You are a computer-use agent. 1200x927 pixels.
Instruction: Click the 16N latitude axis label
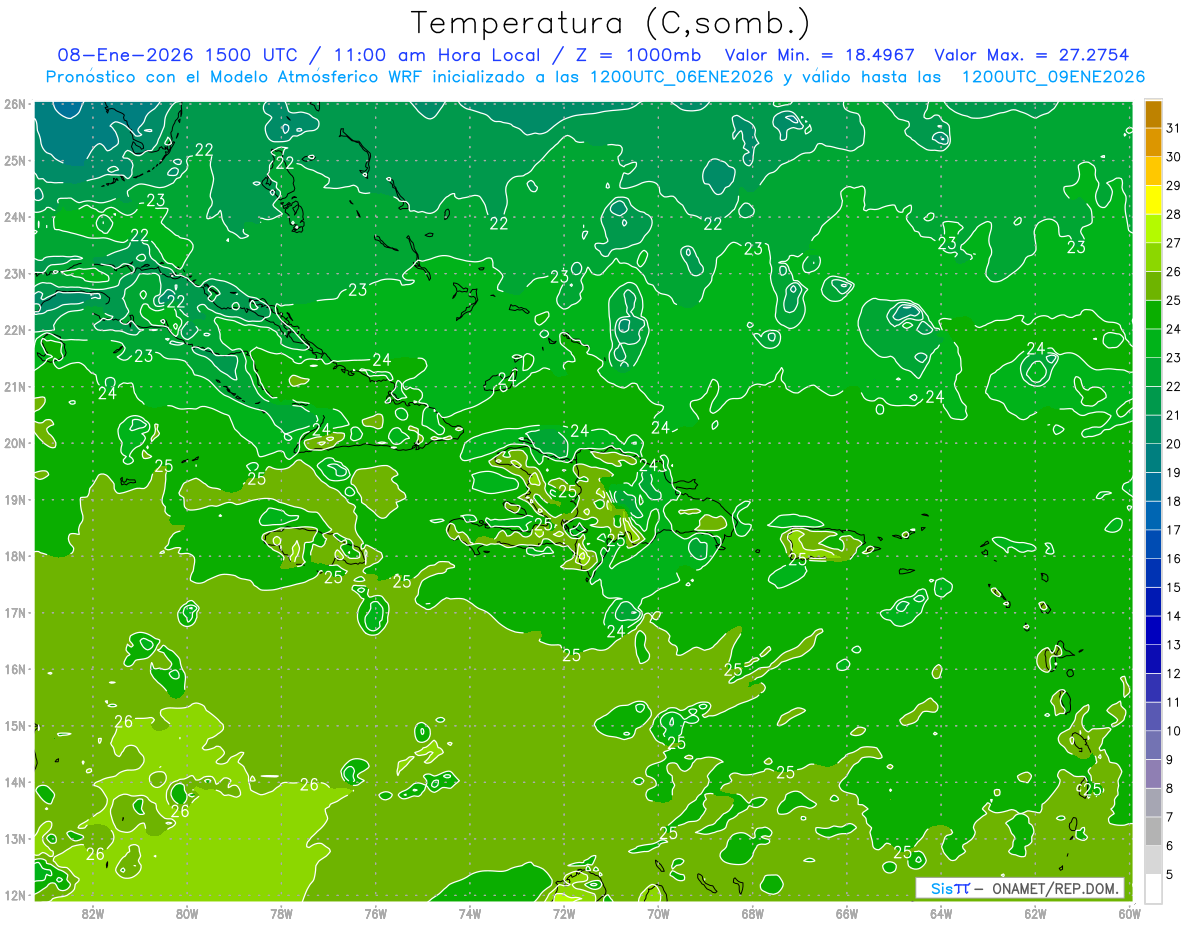[x=14, y=669]
